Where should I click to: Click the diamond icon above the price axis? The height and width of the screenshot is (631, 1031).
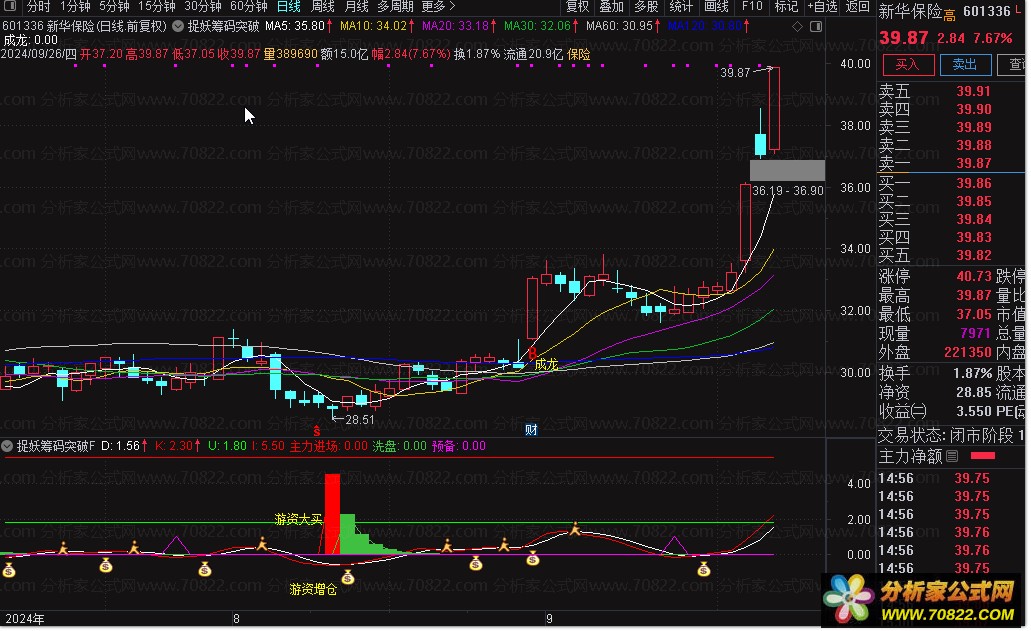pos(797,26)
